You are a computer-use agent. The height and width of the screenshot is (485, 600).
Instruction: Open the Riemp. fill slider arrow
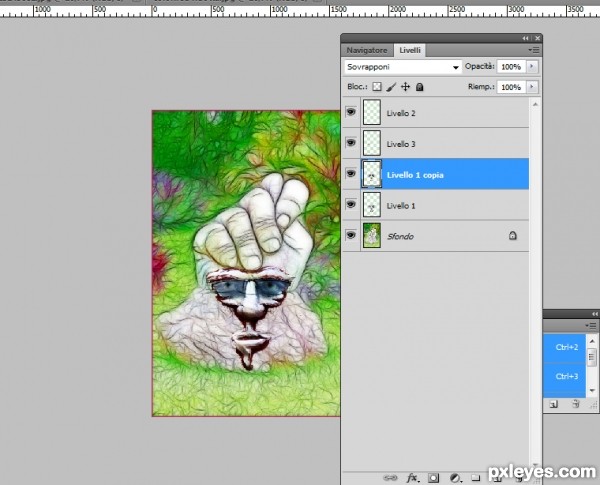coord(532,87)
